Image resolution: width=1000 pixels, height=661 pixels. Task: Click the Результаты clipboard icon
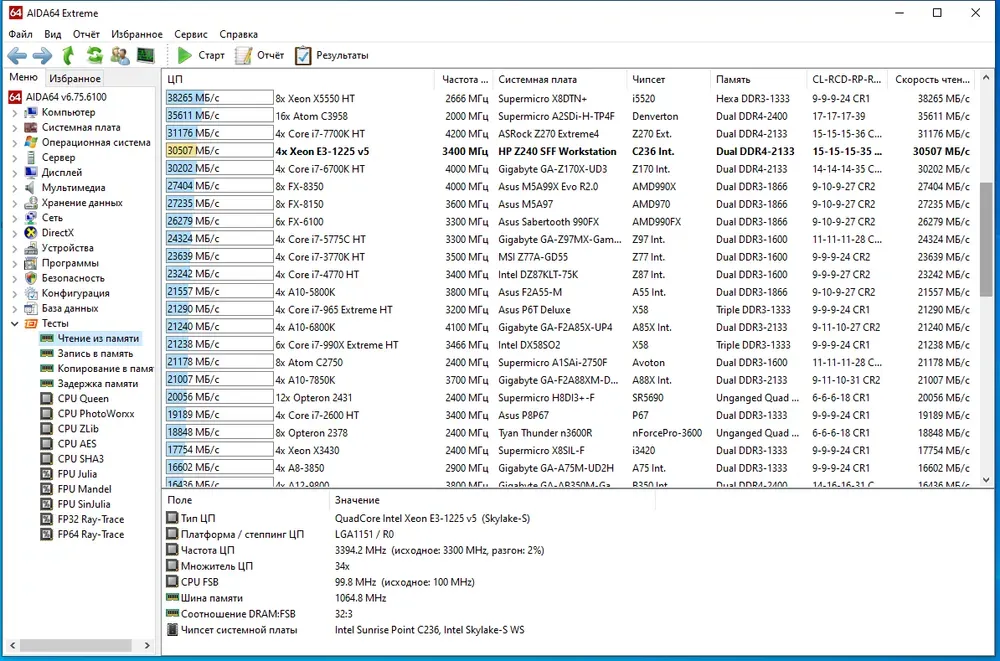pyautogui.click(x=303, y=56)
